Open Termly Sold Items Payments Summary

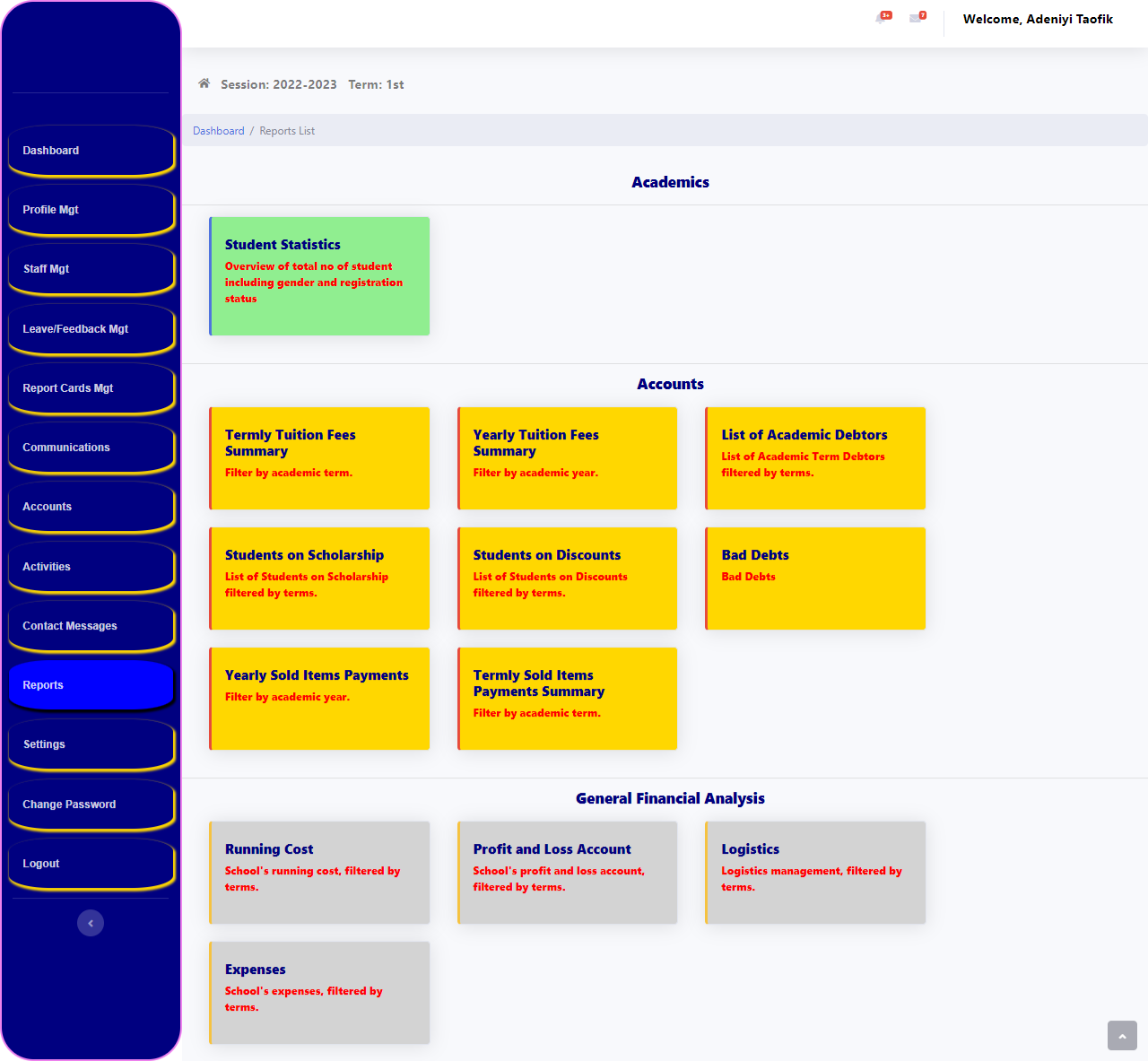pyautogui.click(x=568, y=699)
